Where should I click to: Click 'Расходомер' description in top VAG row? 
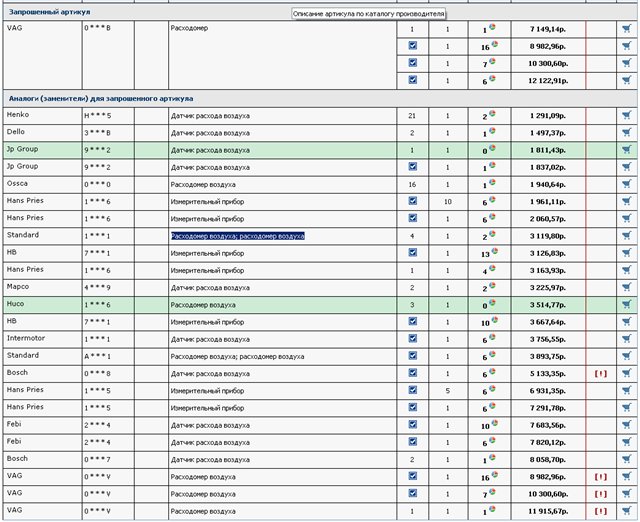tap(189, 28)
